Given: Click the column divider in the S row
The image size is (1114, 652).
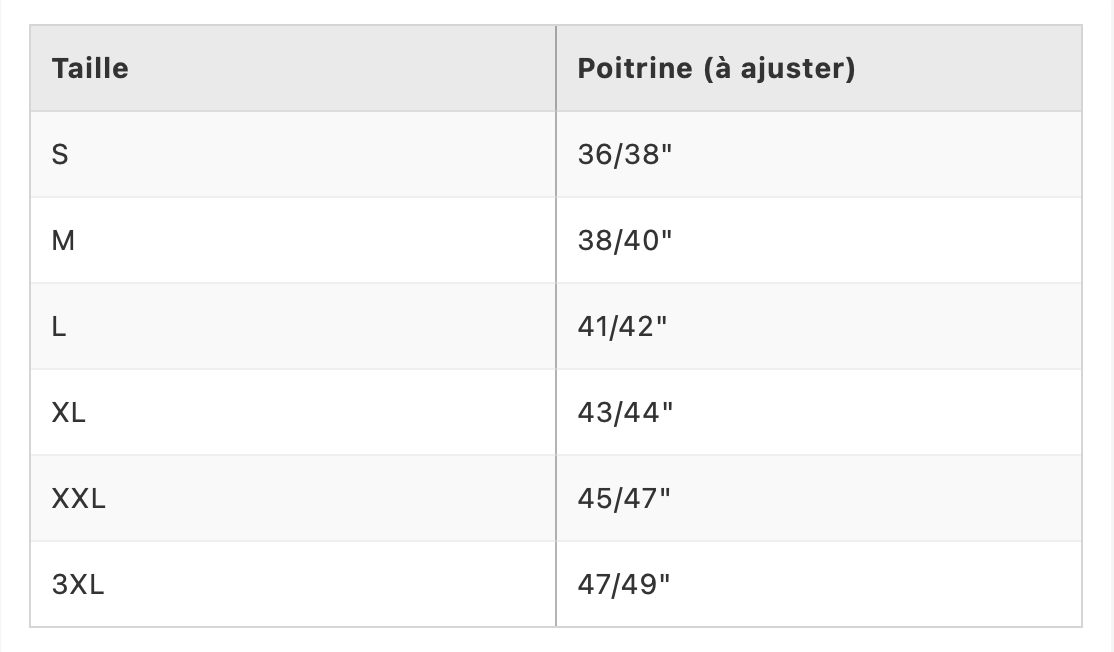Looking at the screenshot, I should tap(556, 155).
